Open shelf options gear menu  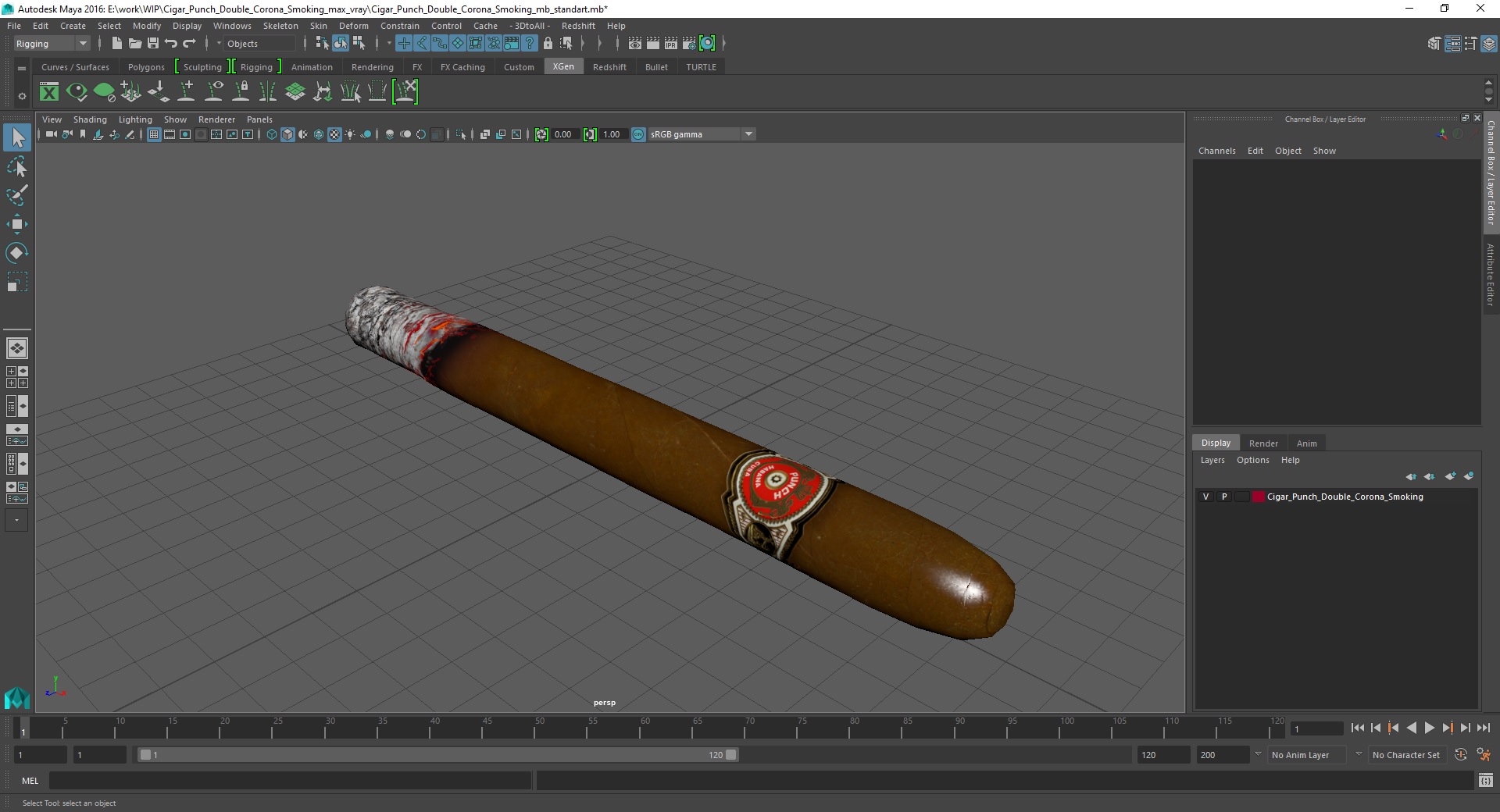(x=22, y=96)
